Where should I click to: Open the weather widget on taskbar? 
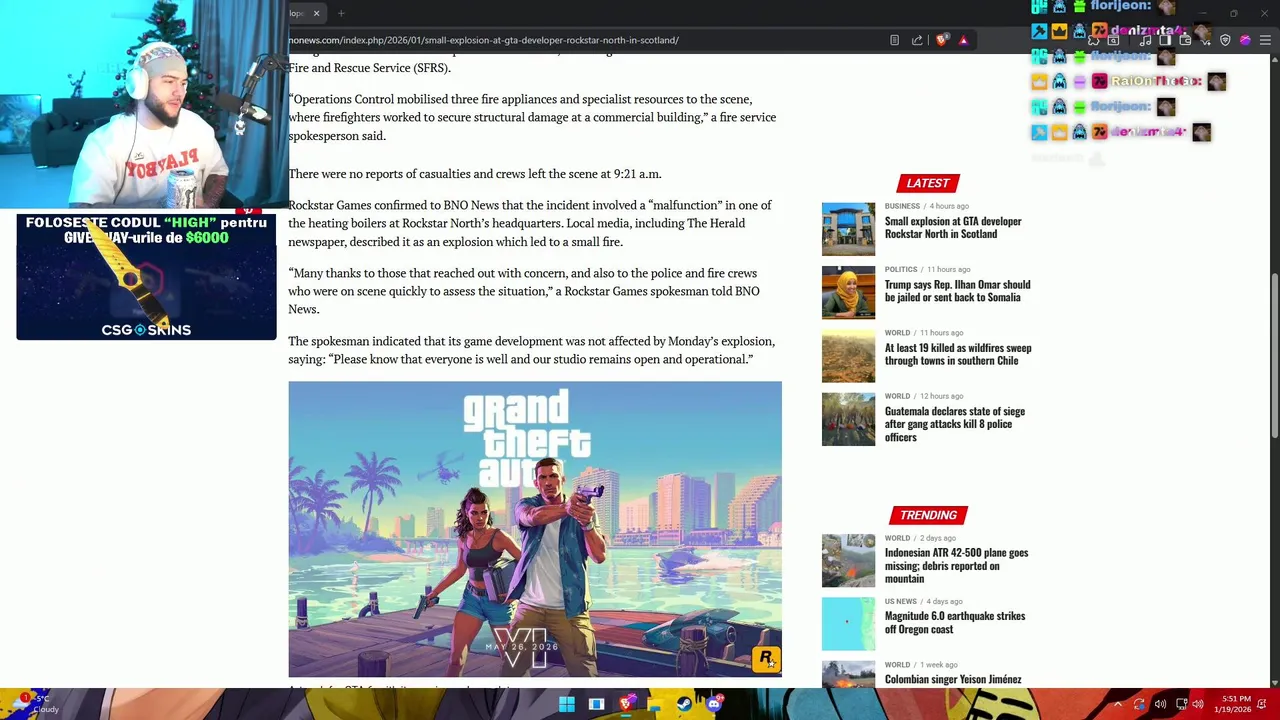35,704
